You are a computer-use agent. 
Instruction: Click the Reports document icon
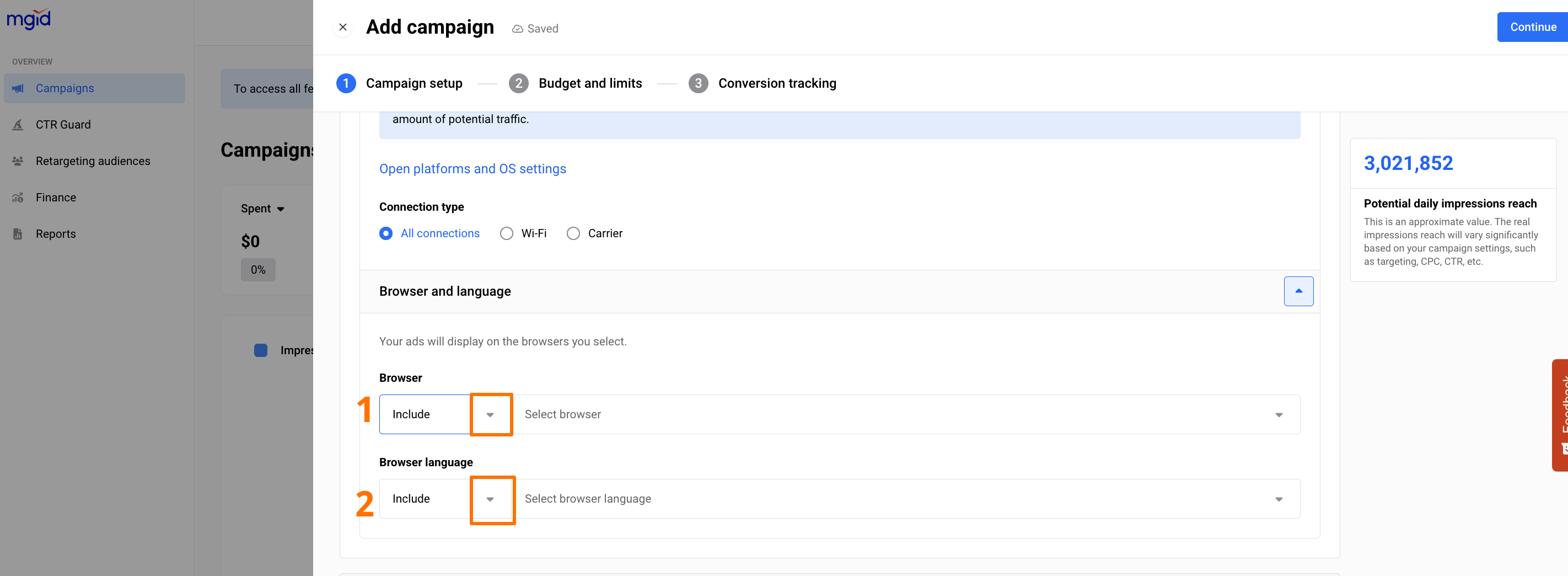[x=18, y=234]
